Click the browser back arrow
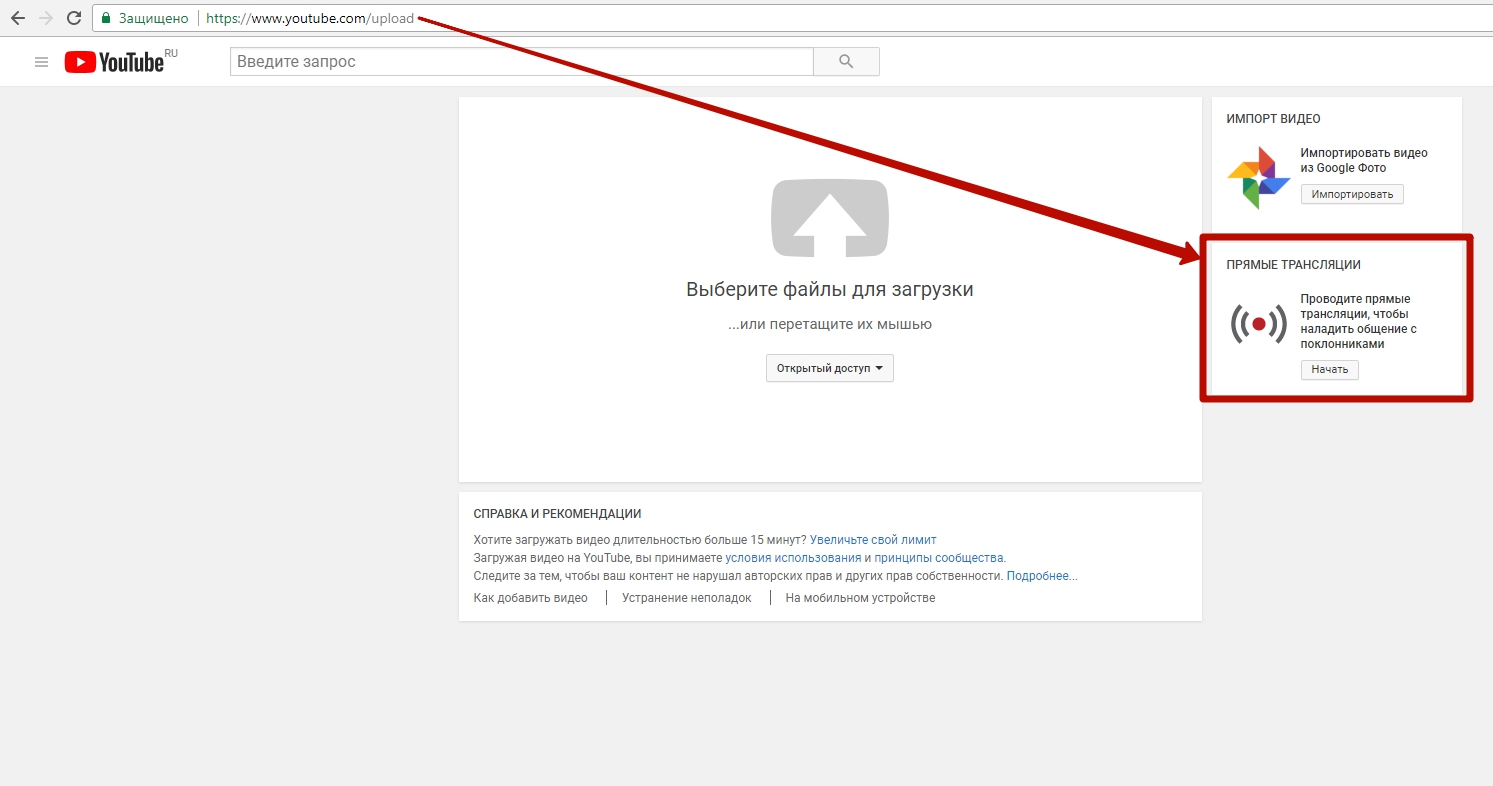1493x786 pixels. 17,18
